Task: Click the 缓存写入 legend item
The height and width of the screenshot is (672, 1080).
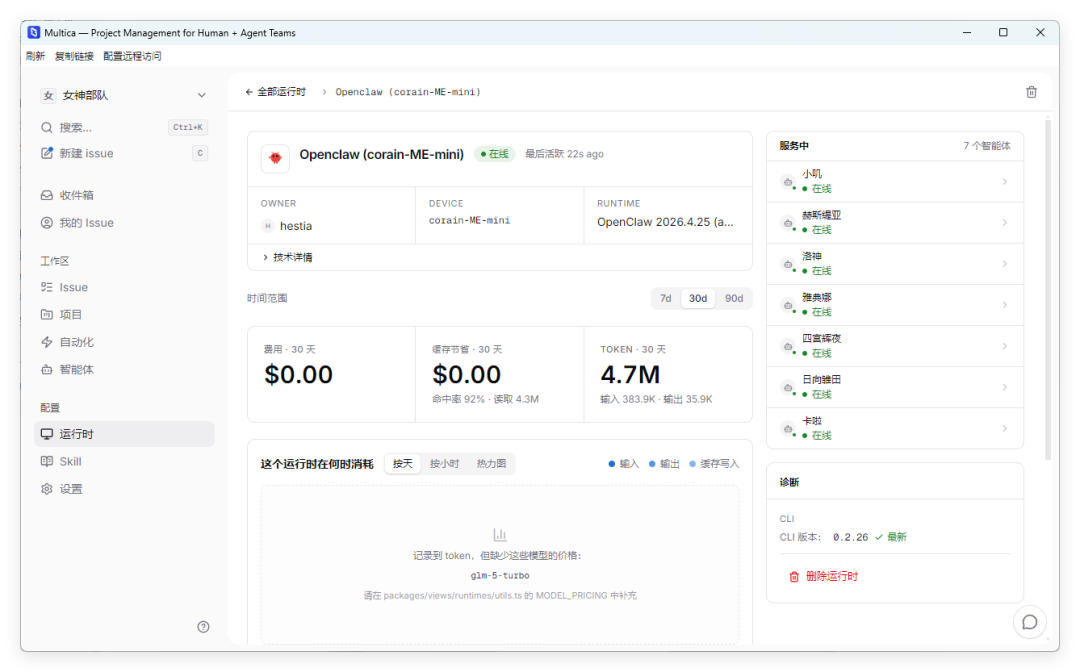Action: coord(714,463)
